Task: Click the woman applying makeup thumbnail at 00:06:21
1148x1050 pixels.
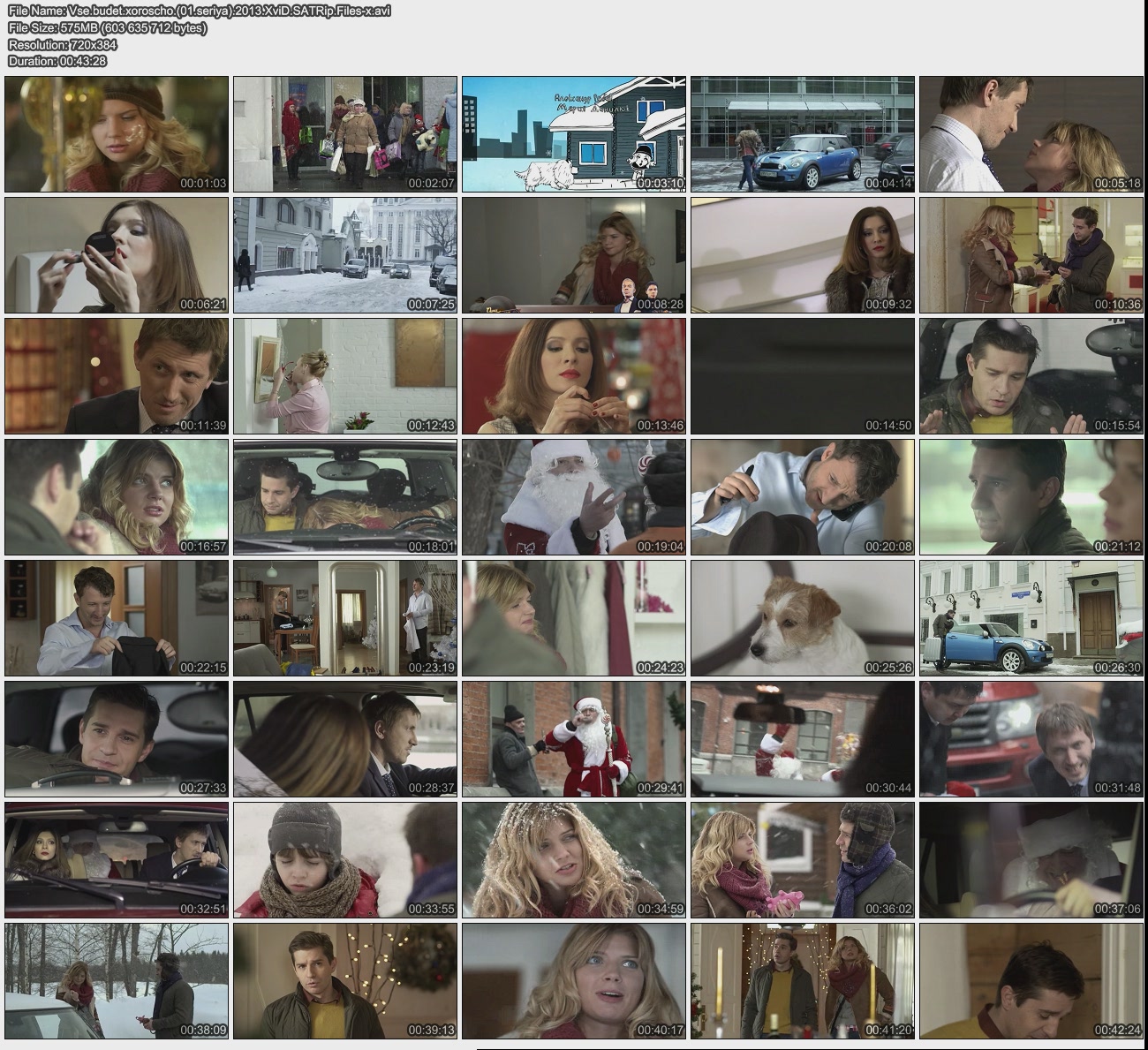Action: [117, 255]
